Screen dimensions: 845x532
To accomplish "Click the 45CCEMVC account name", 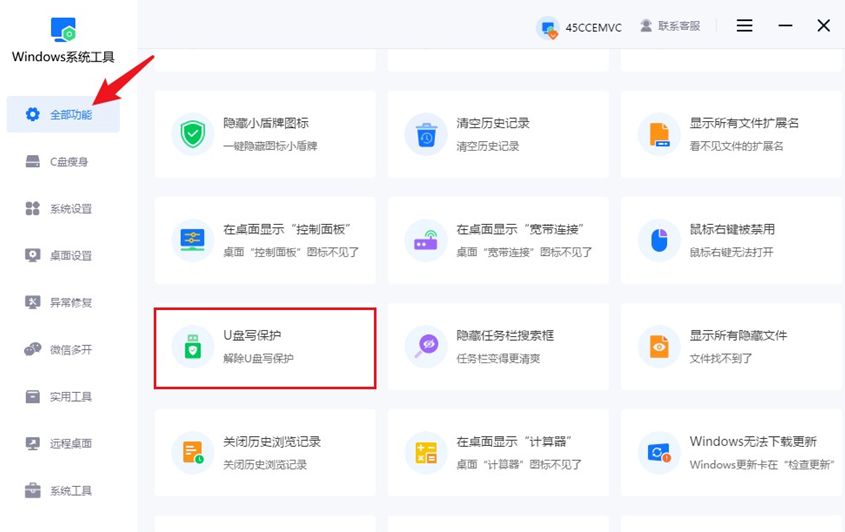I will tap(593, 27).
